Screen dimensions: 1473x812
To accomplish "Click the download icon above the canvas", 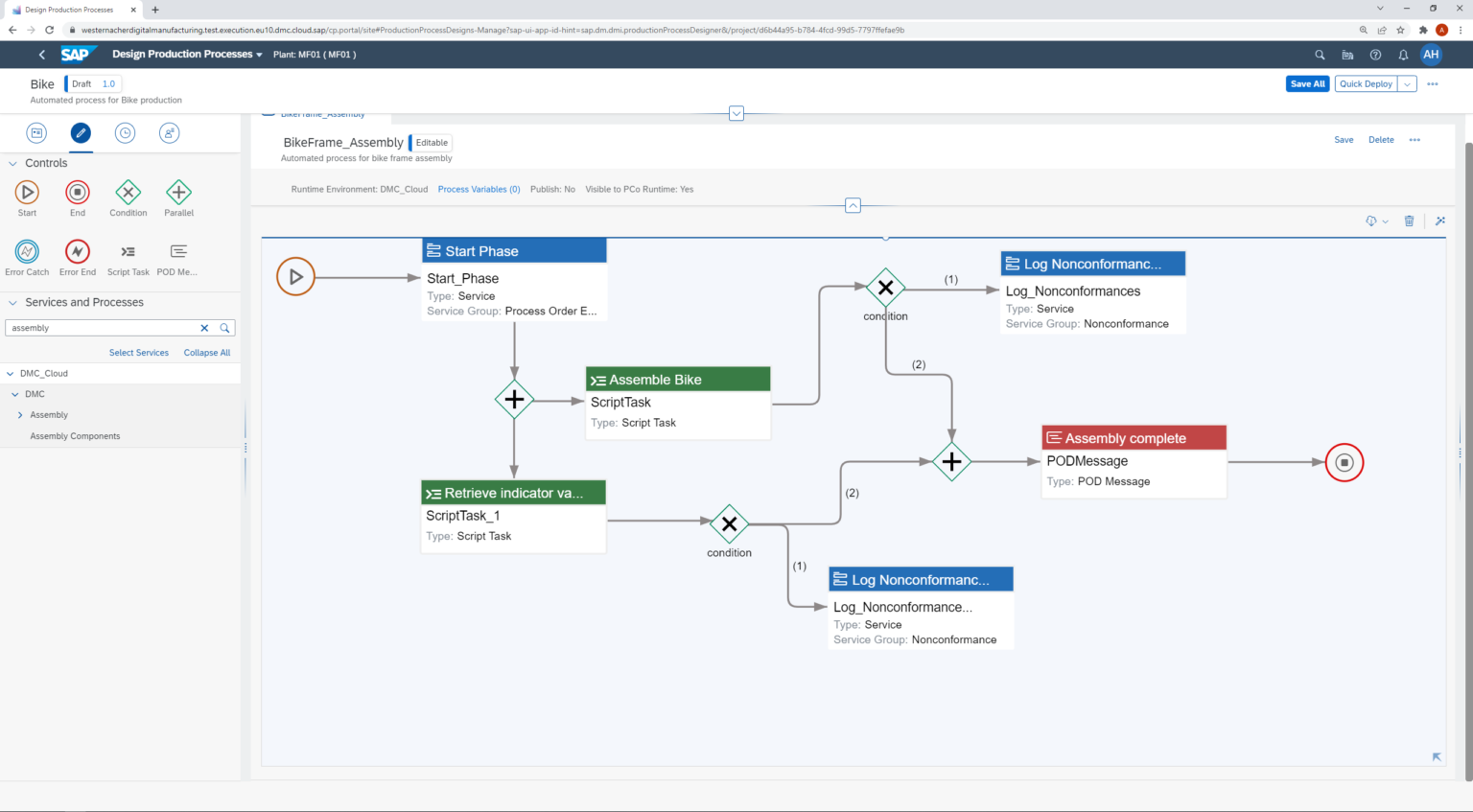I will [x=1370, y=220].
